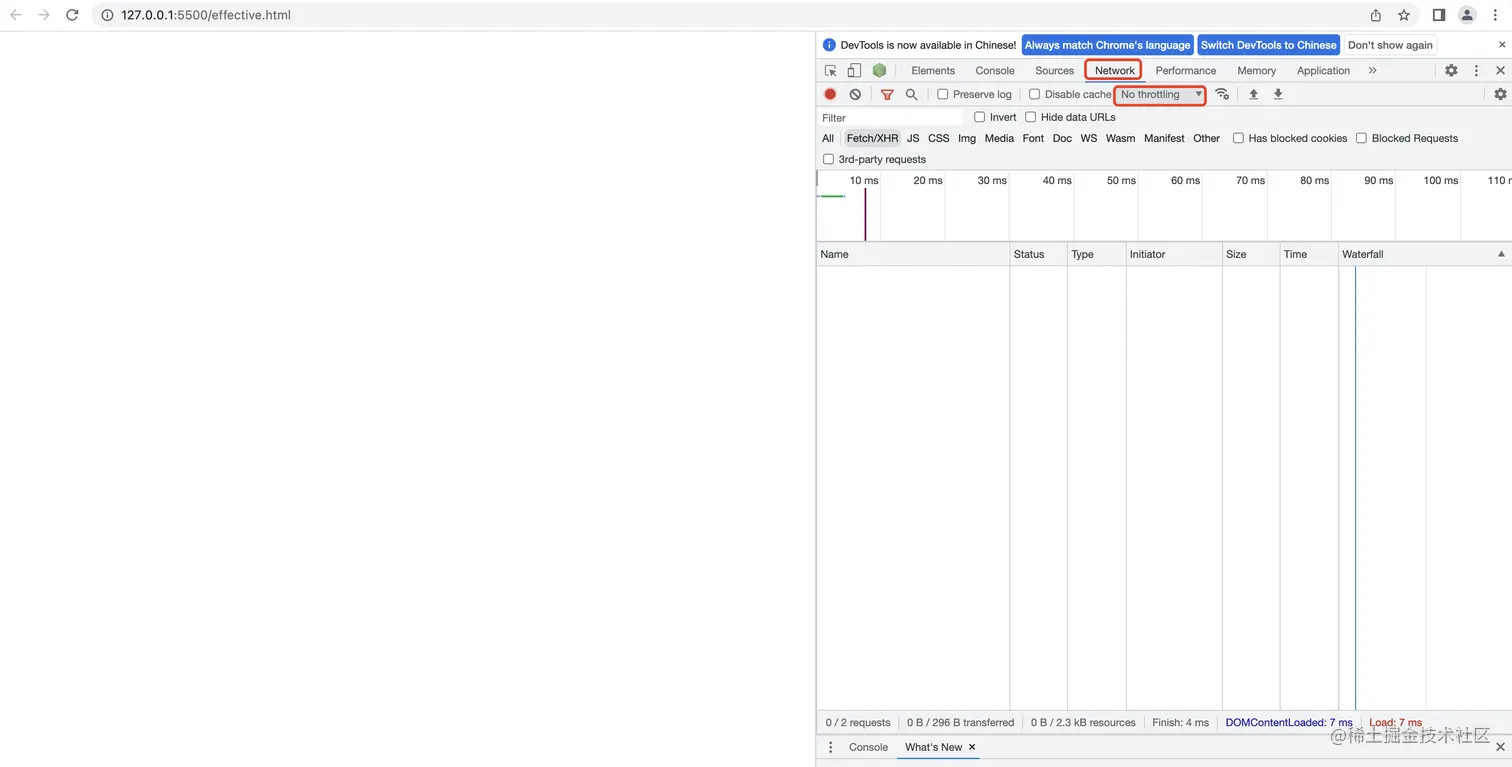Open the Chrome profile avatar
The image size is (1512, 767).
1467,15
